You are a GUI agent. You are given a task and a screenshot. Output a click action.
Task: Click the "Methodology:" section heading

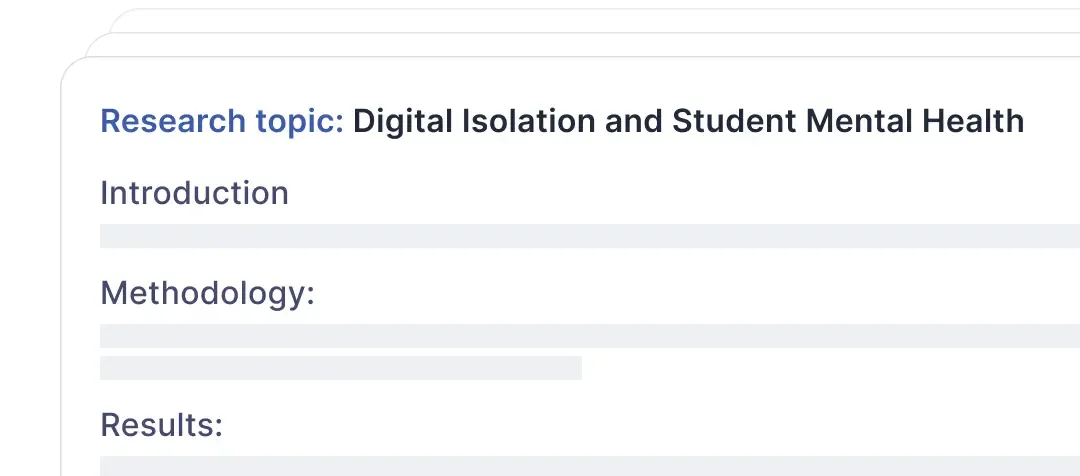207,294
